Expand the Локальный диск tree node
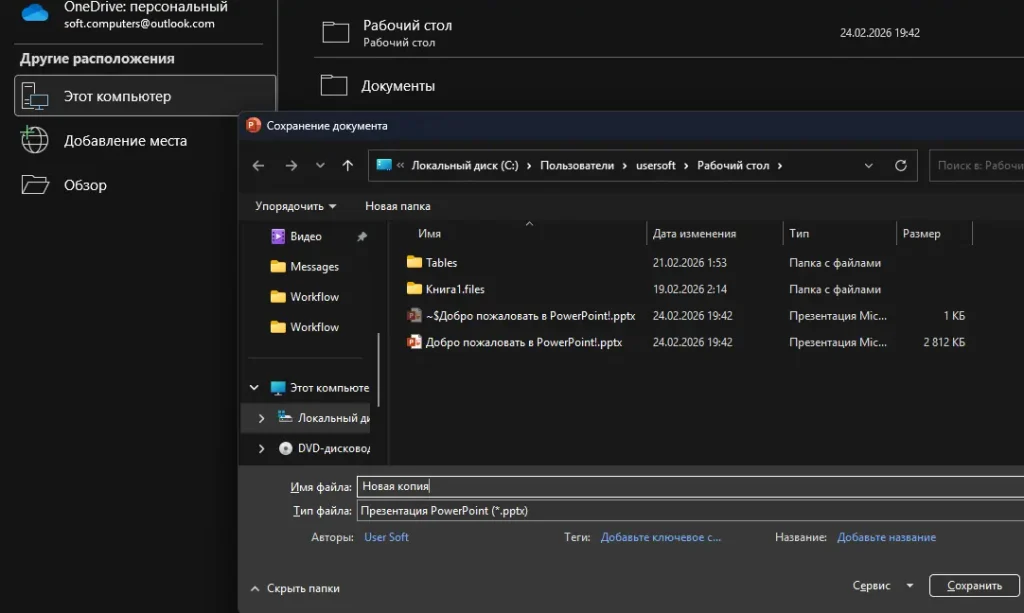The width and height of the screenshot is (1024, 613). click(x=262, y=418)
